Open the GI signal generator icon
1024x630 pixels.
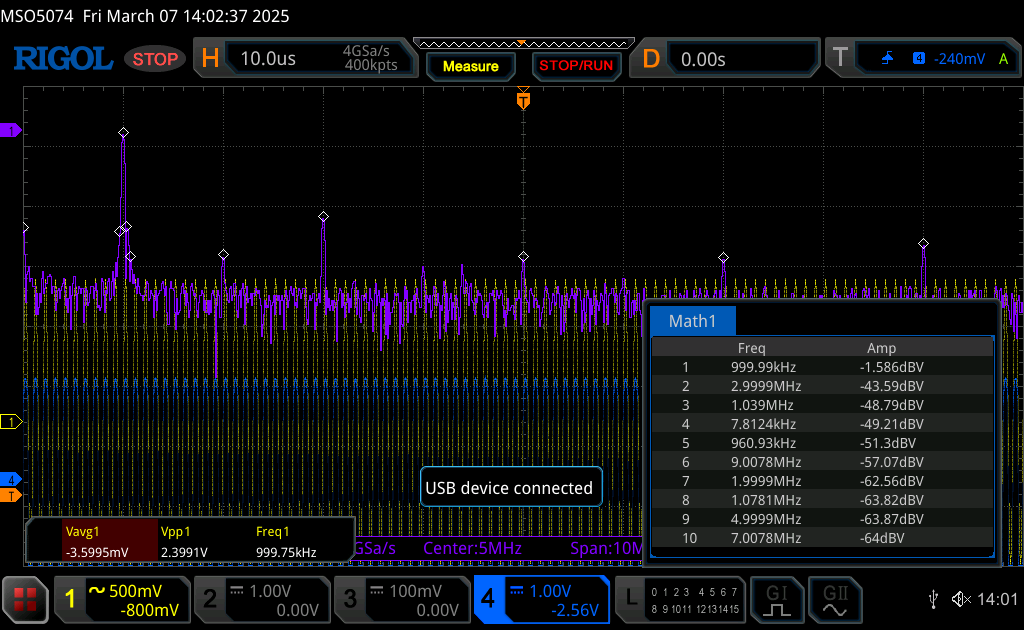pos(778,599)
